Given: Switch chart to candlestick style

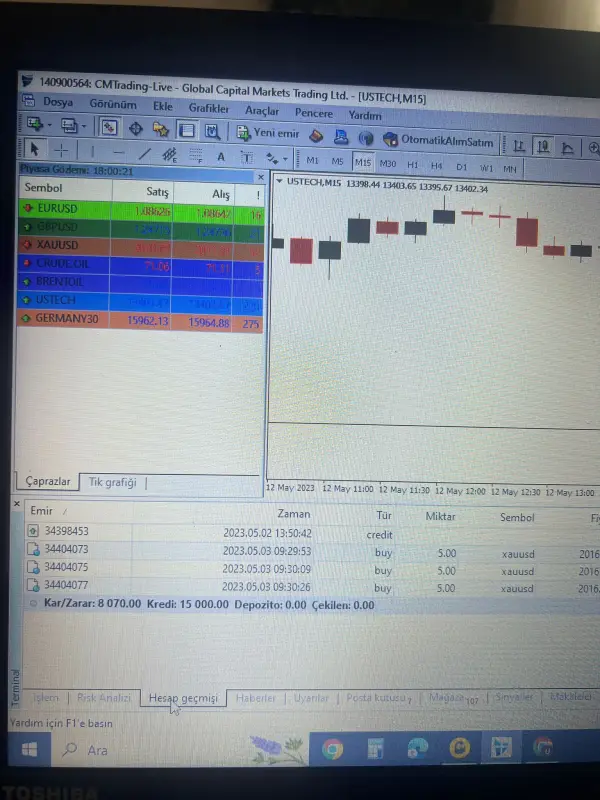Looking at the screenshot, I should 543,147.
